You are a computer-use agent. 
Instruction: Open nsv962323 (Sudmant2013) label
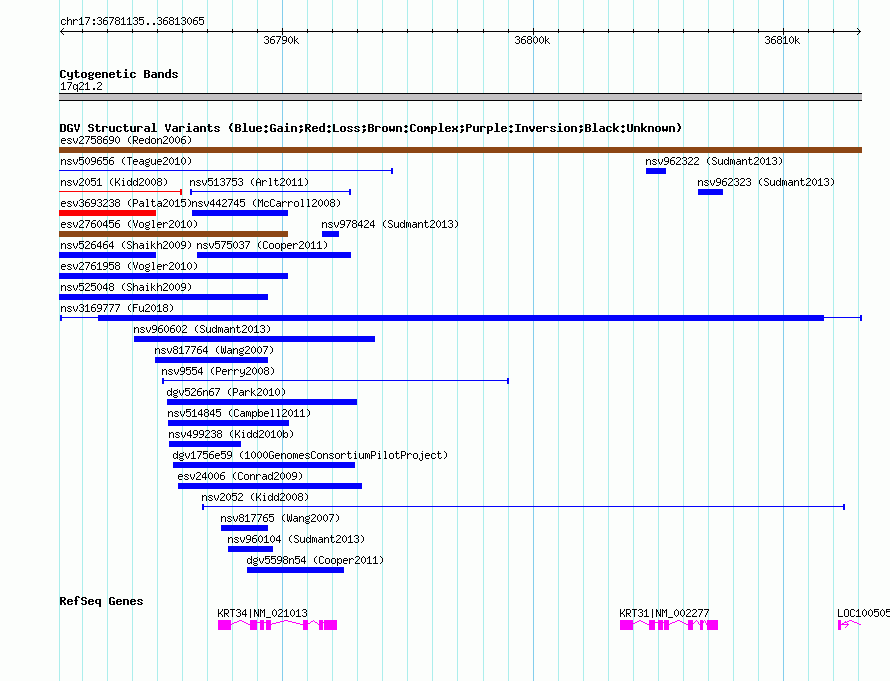(x=766, y=182)
